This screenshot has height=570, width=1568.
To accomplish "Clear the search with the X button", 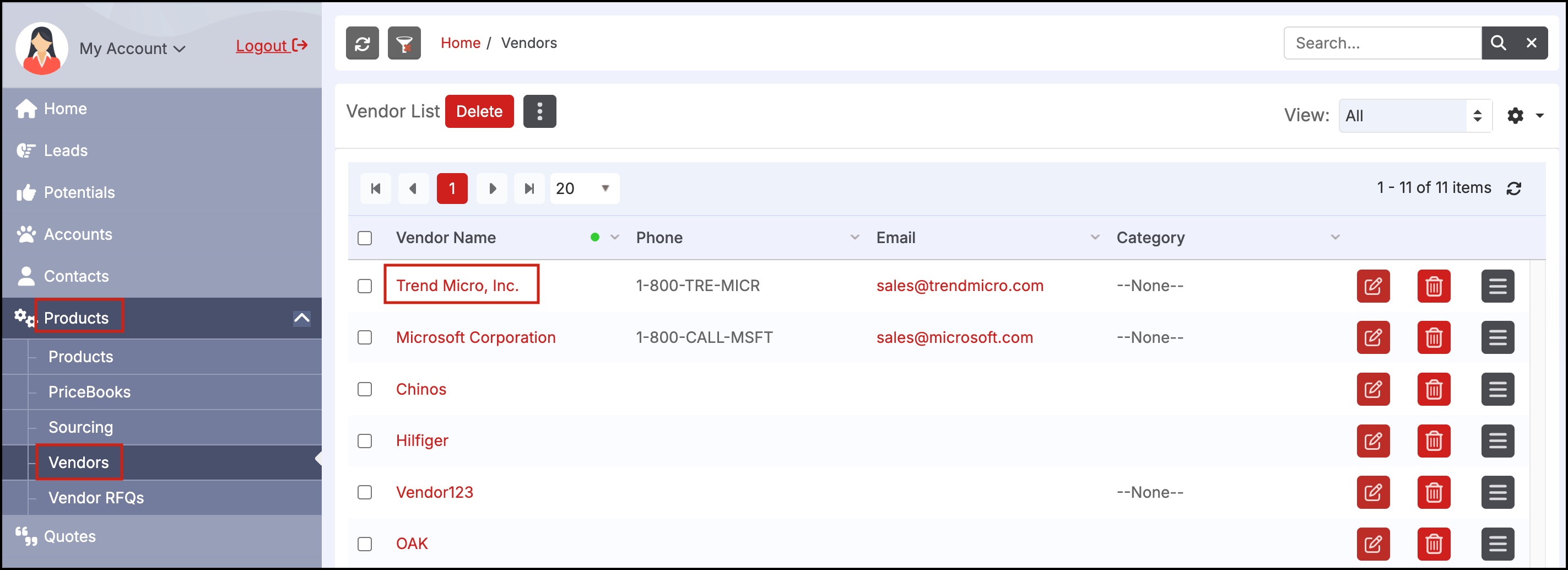I will (x=1532, y=43).
